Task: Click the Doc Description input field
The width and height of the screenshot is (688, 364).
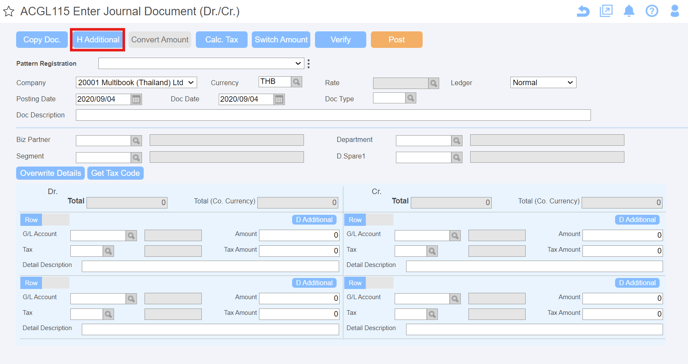Action: click(x=333, y=115)
